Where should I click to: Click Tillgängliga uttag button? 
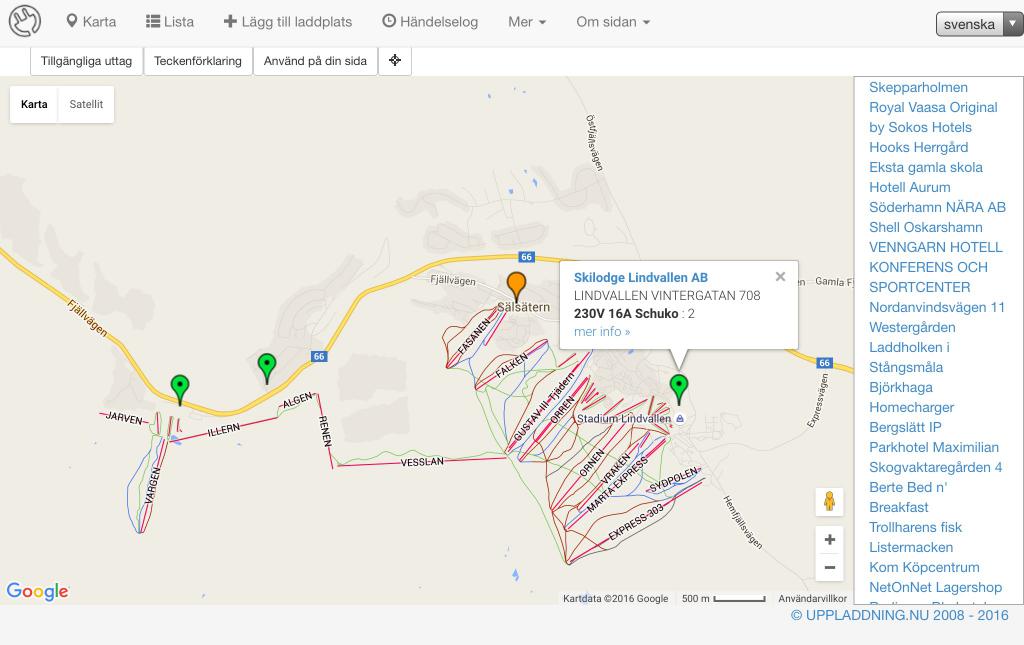click(86, 61)
